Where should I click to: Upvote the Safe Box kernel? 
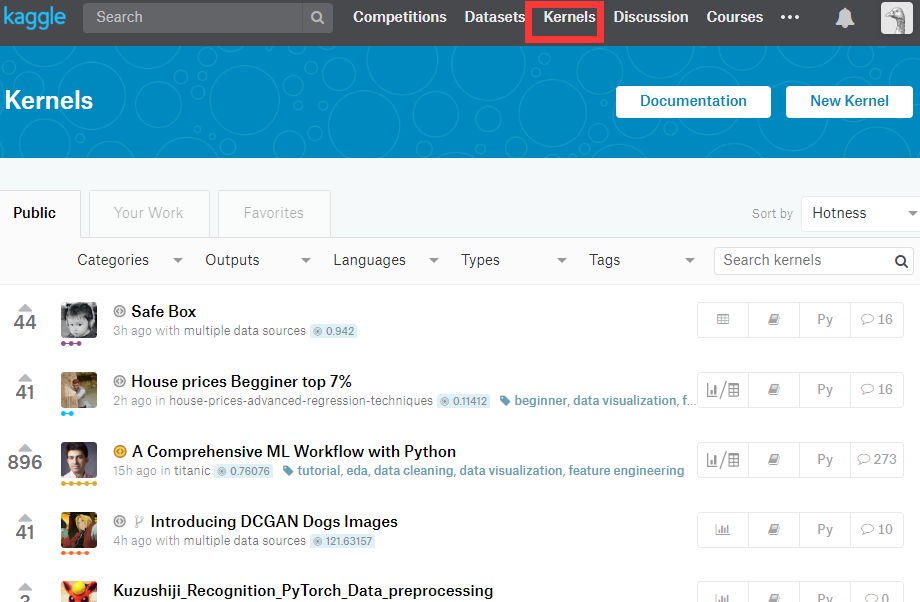25,308
